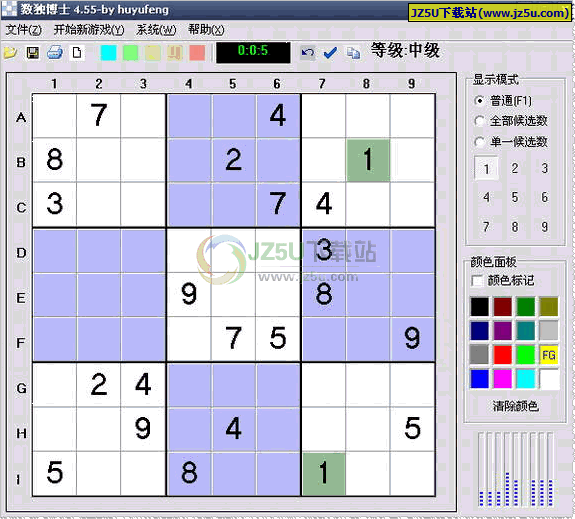This screenshot has height=519, width=575.
Task: Create a new blank puzzle page icon
Action: tap(77, 53)
